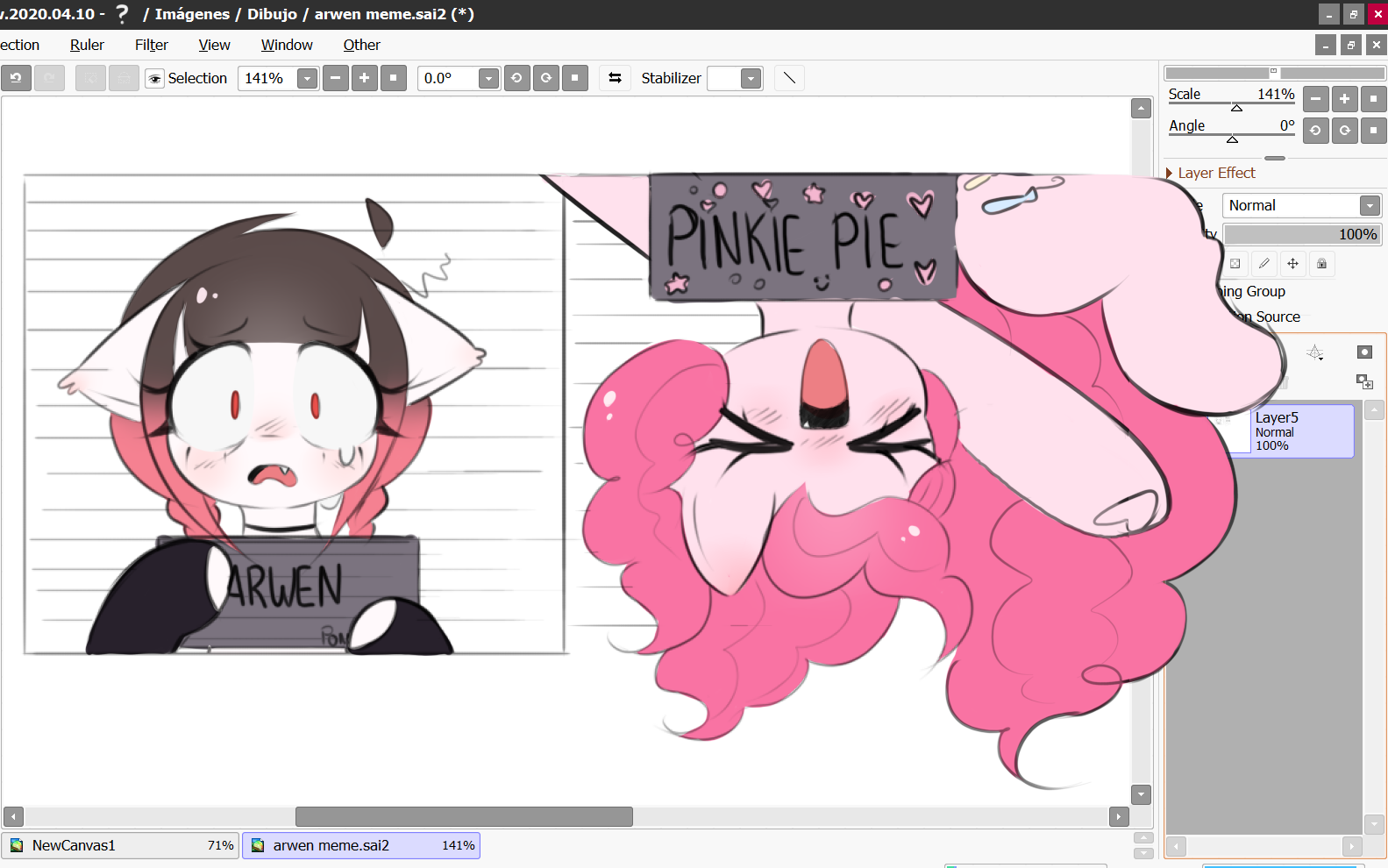
Task: Rotate counterclockwise using navigator Angle button
Action: point(1315,131)
